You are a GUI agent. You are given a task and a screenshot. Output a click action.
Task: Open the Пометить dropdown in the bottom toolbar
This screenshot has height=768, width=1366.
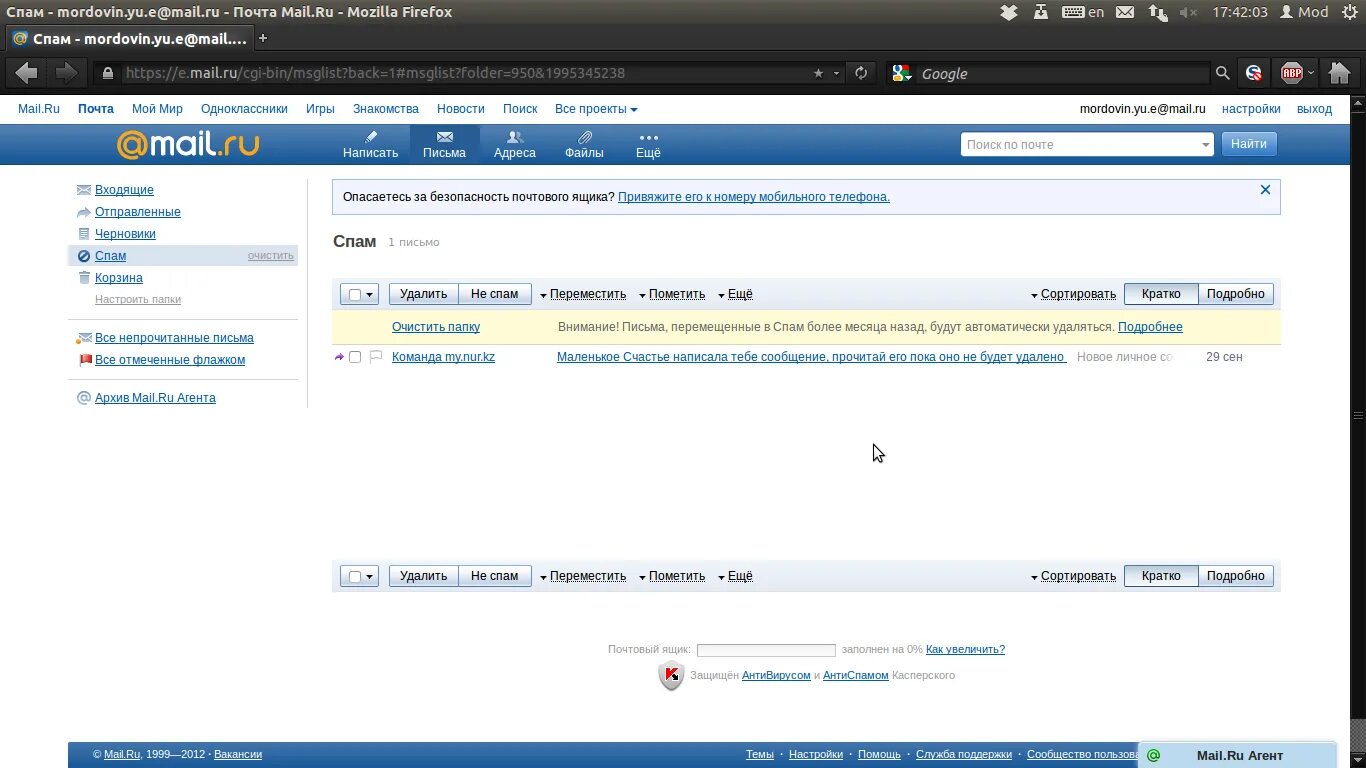672,576
